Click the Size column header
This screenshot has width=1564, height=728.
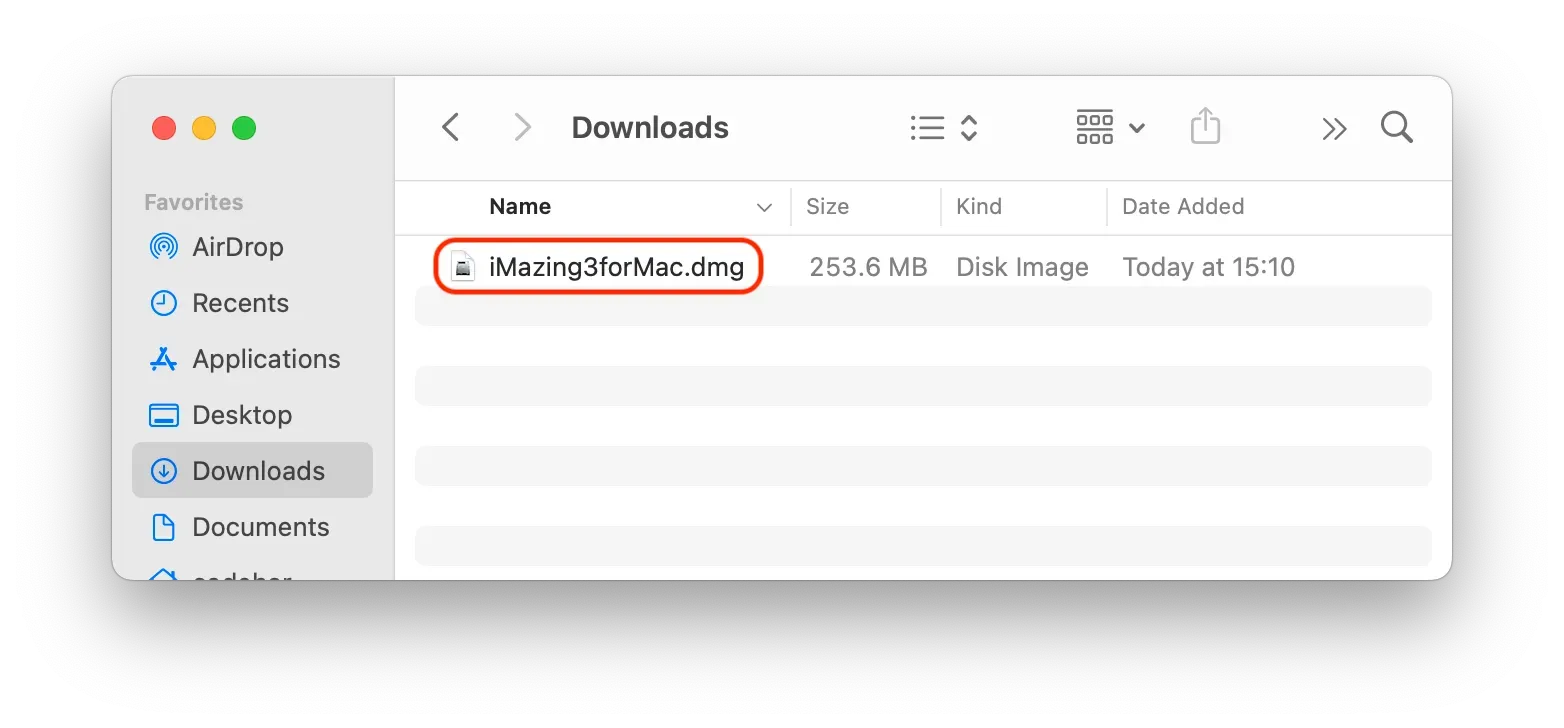click(x=827, y=206)
